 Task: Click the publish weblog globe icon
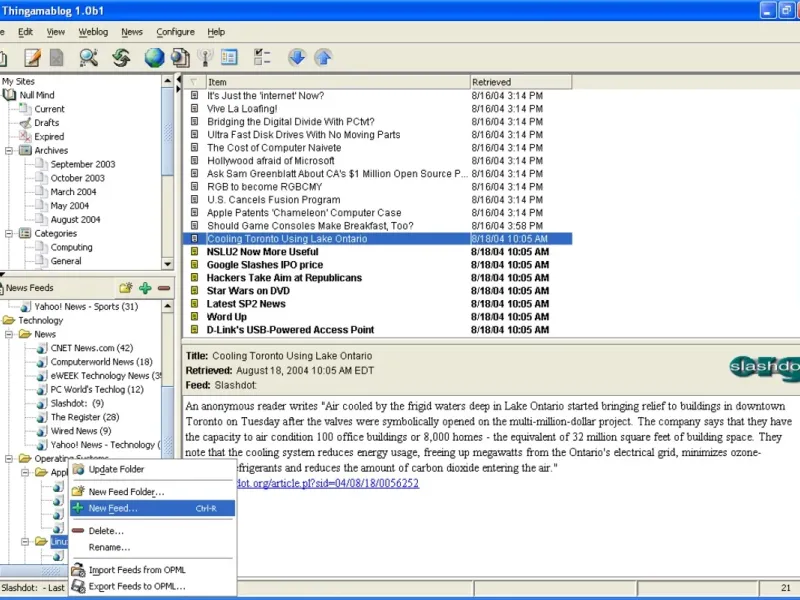(x=154, y=58)
